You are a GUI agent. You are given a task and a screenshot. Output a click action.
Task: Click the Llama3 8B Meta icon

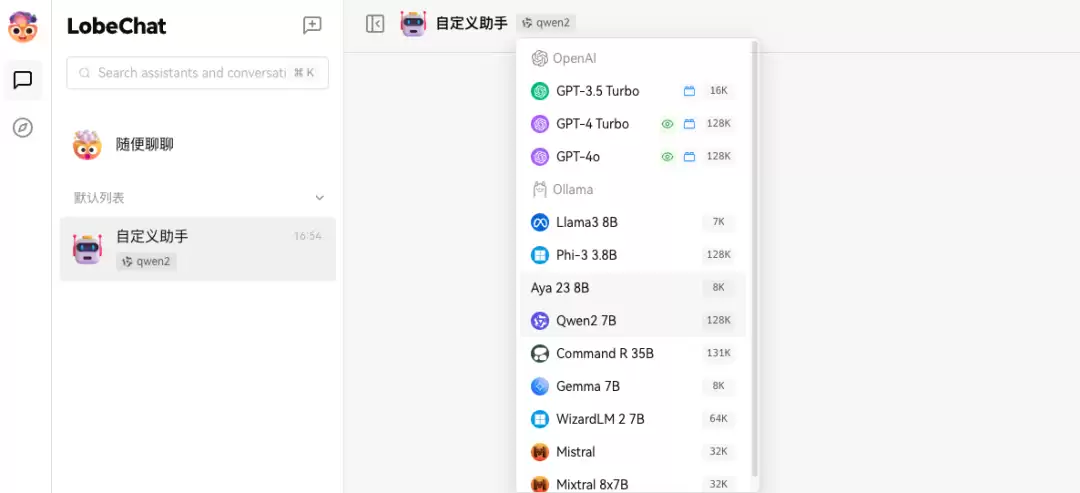tap(540, 222)
